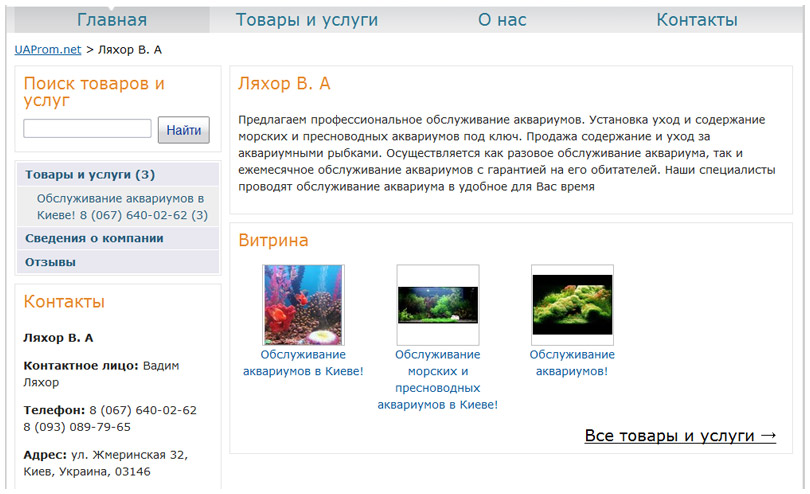Open Отзывы sidebar item
Viewport: 810px width, 494px height.
(x=118, y=262)
